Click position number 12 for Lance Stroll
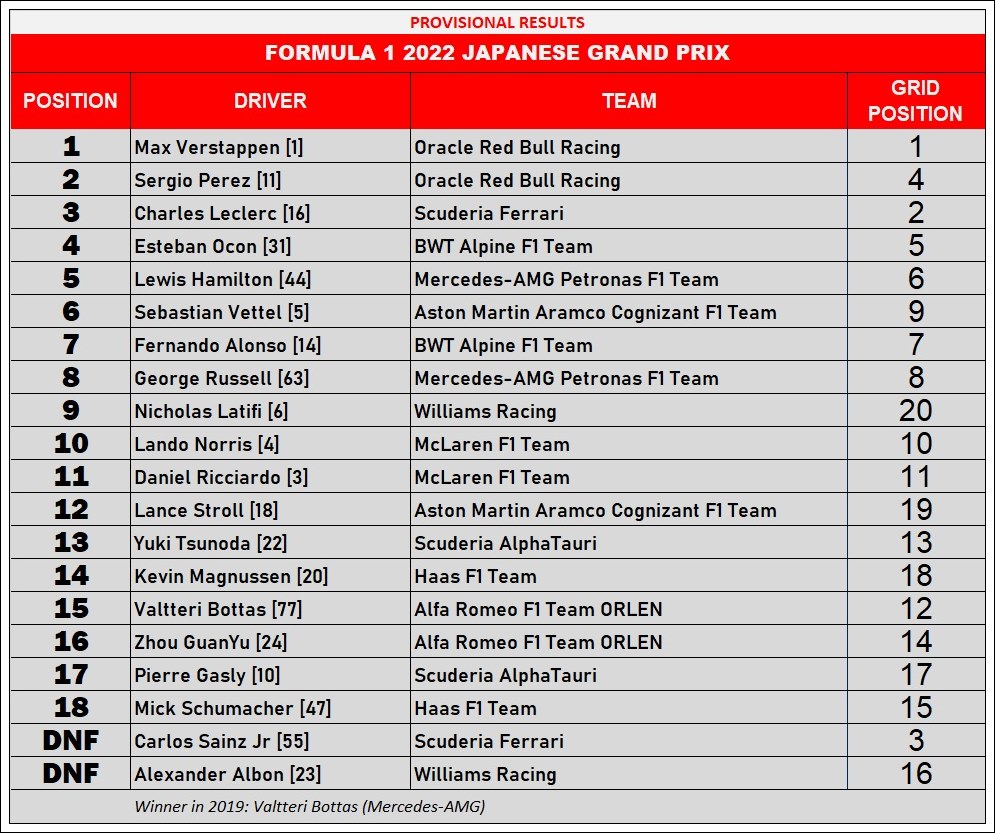995x833 pixels. coord(70,509)
